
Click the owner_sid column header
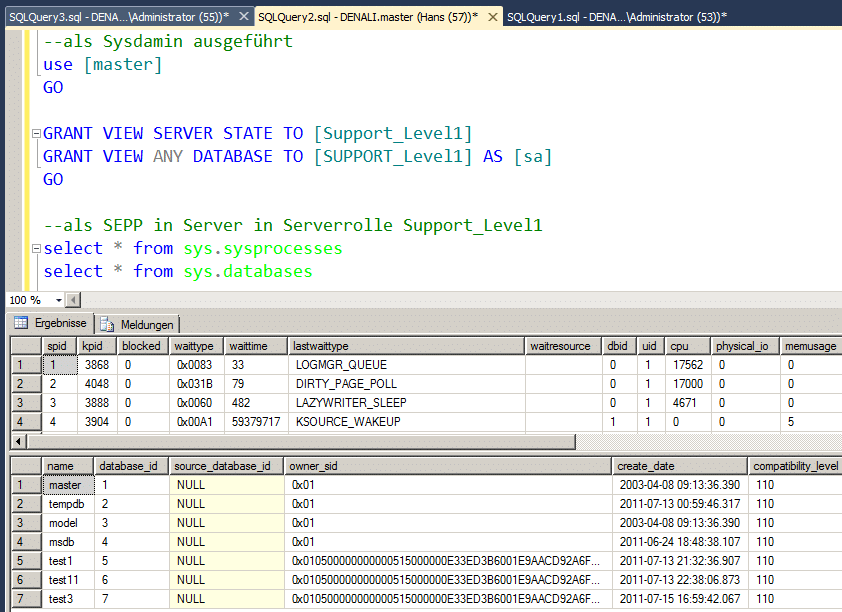click(x=448, y=466)
